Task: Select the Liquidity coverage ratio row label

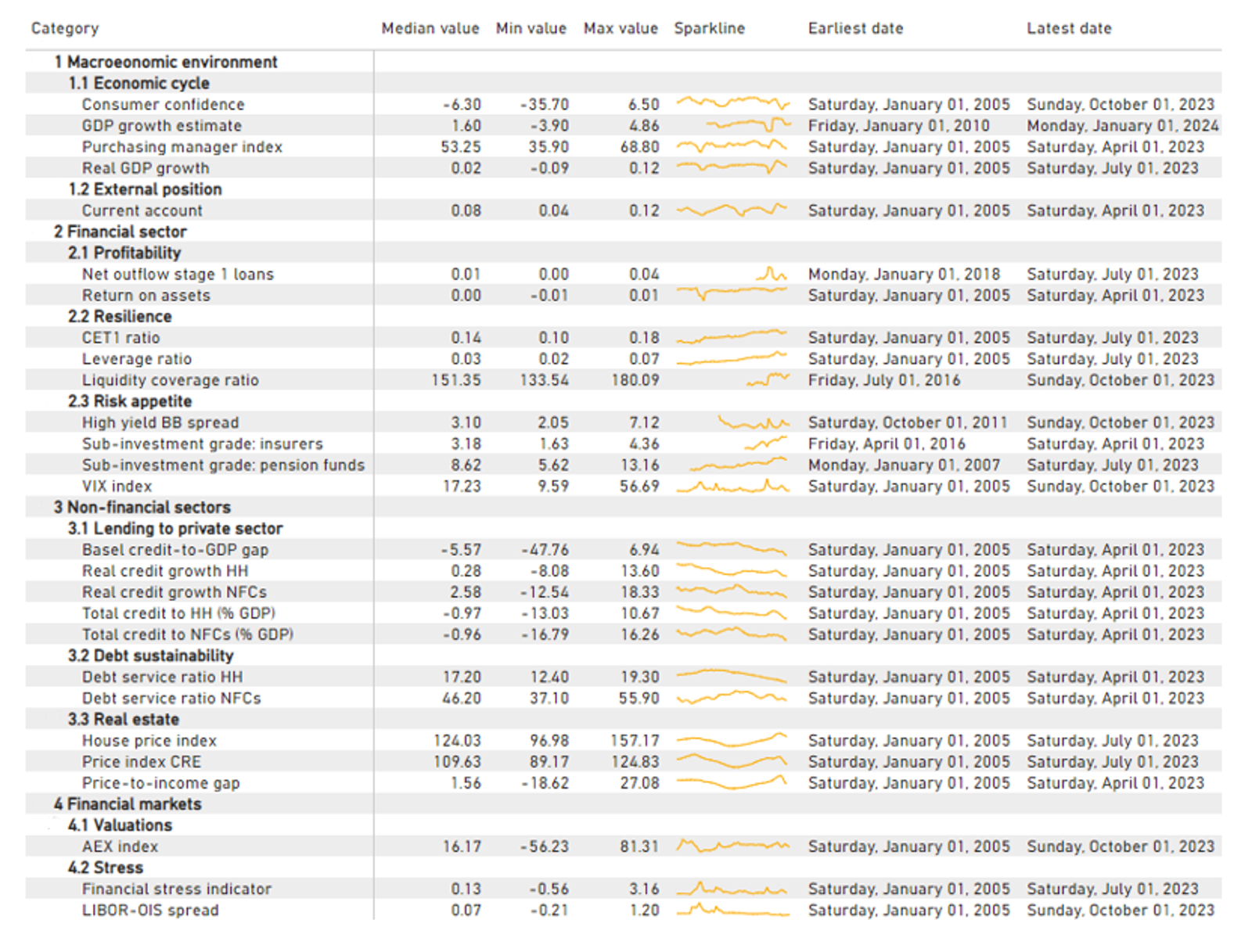Action: [x=170, y=380]
